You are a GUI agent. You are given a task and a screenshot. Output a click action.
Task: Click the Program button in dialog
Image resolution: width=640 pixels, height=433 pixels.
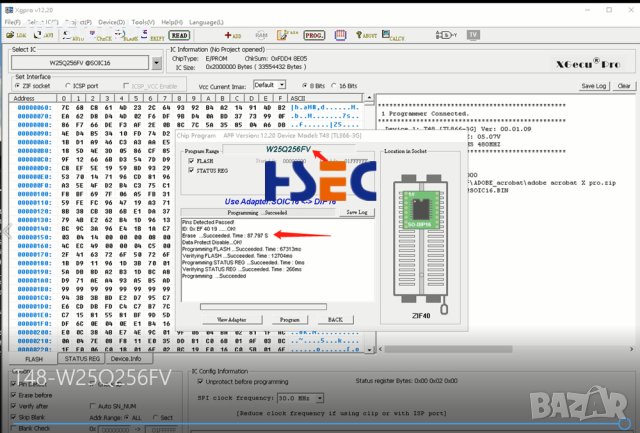click(x=289, y=320)
